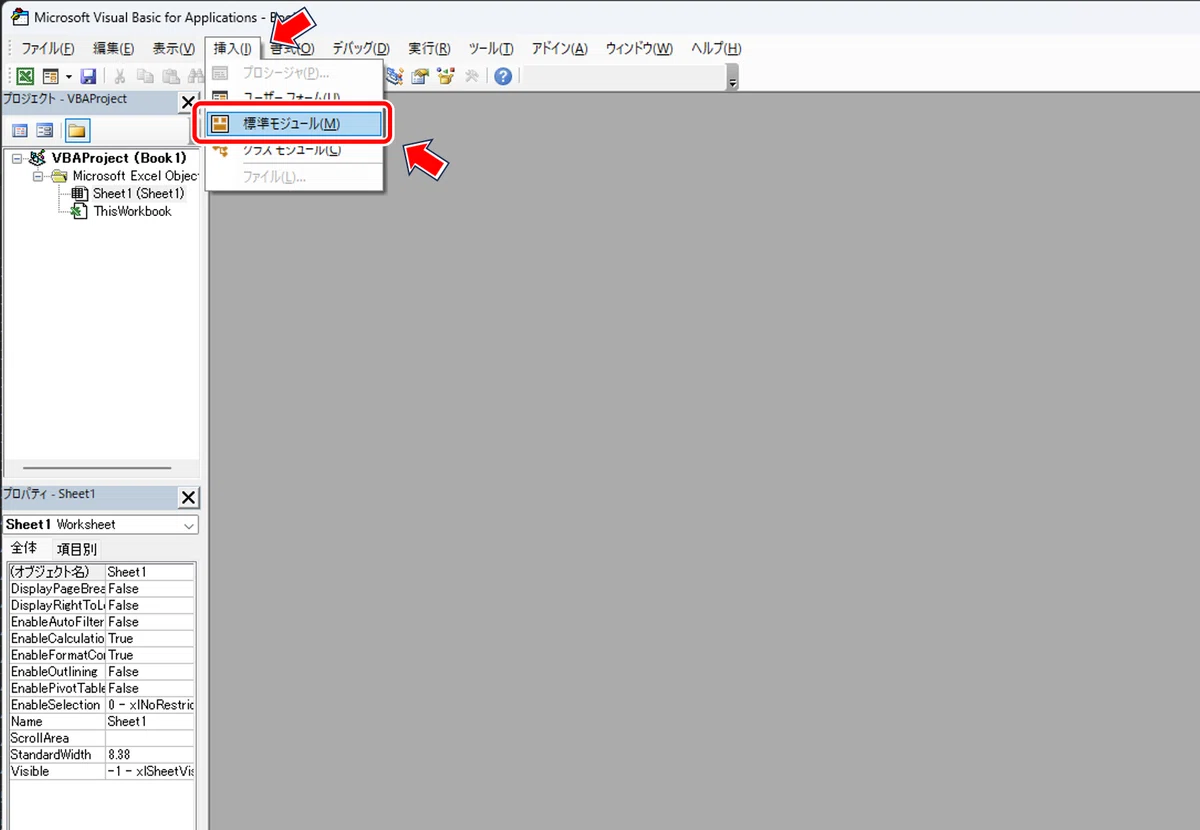
Task: Click the Properties Window toolbar icon
Action: tap(420, 76)
